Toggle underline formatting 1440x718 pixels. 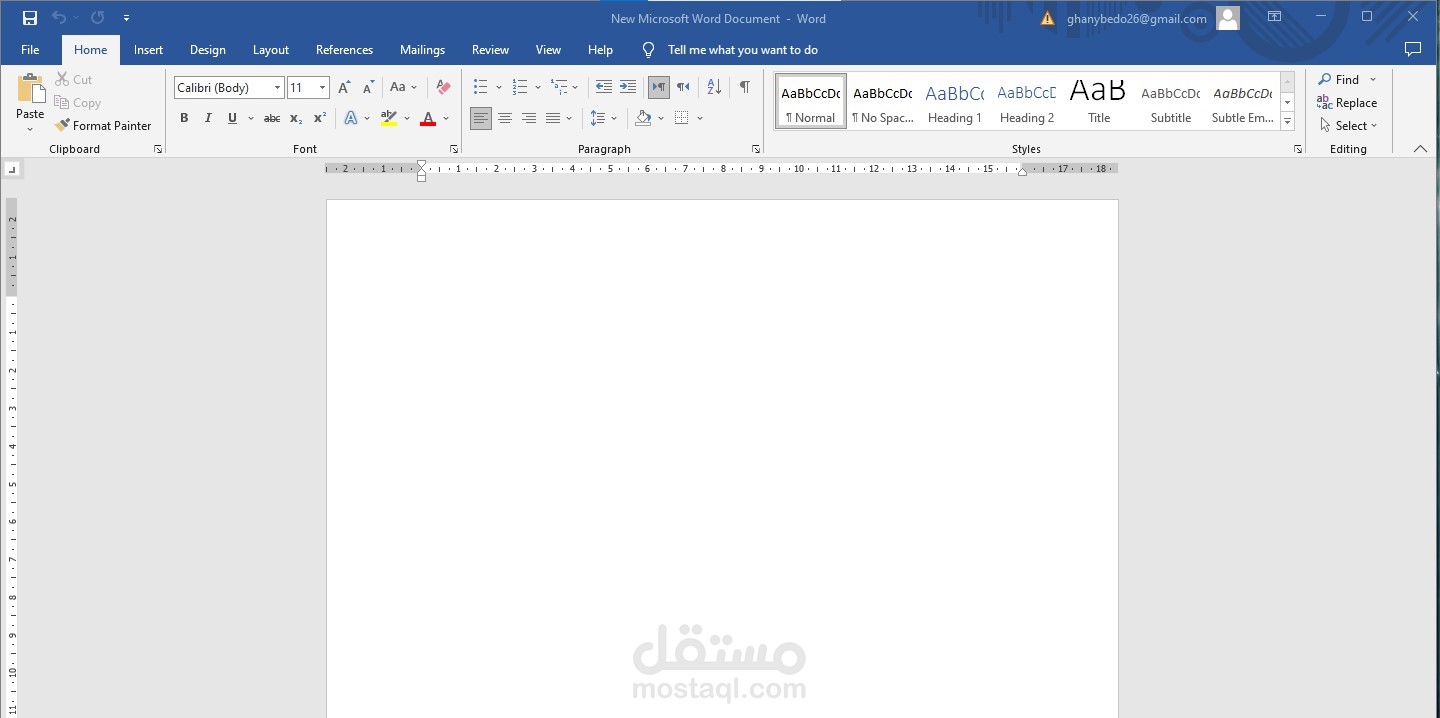click(x=232, y=118)
